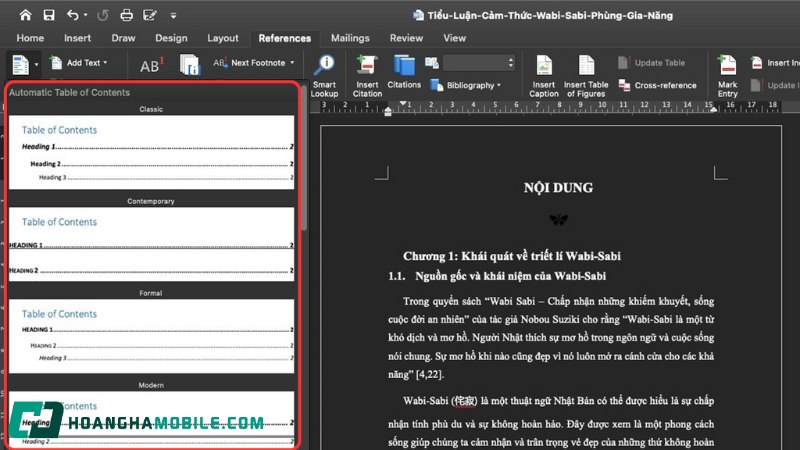Select the Classic table of contents style
Image resolution: width=800 pixels, height=450 pixels.
click(x=152, y=151)
